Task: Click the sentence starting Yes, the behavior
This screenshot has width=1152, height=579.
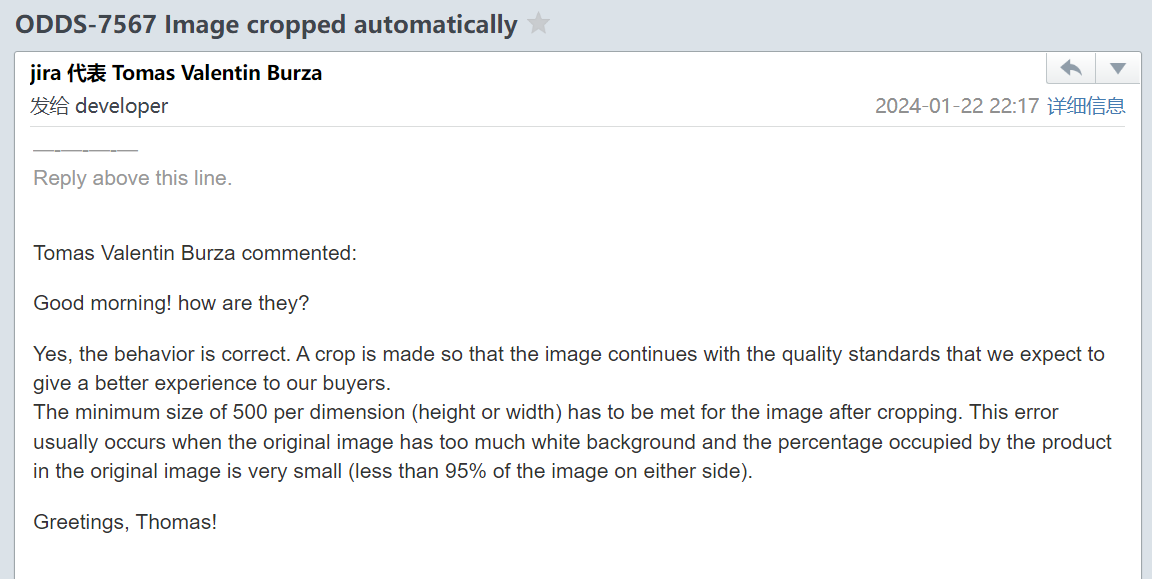Action: pos(569,368)
